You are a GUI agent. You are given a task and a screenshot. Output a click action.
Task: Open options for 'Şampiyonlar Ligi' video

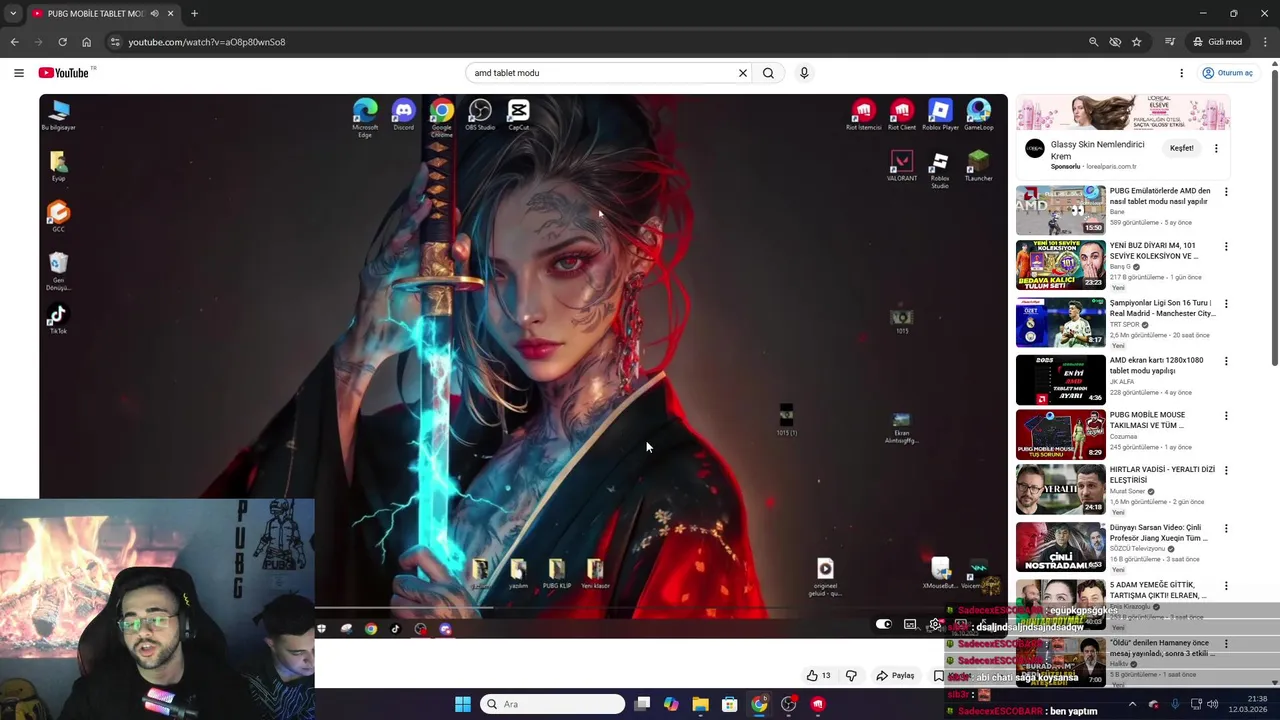coord(1226,304)
